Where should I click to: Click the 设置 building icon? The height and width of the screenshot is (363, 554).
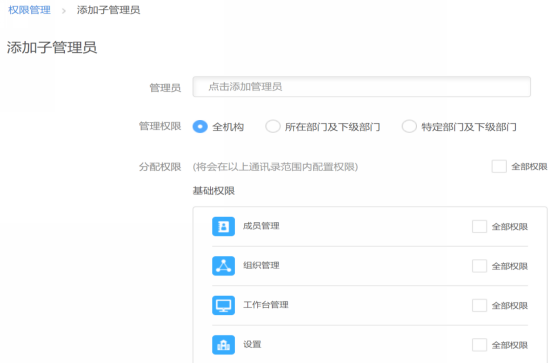pos(223,345)
